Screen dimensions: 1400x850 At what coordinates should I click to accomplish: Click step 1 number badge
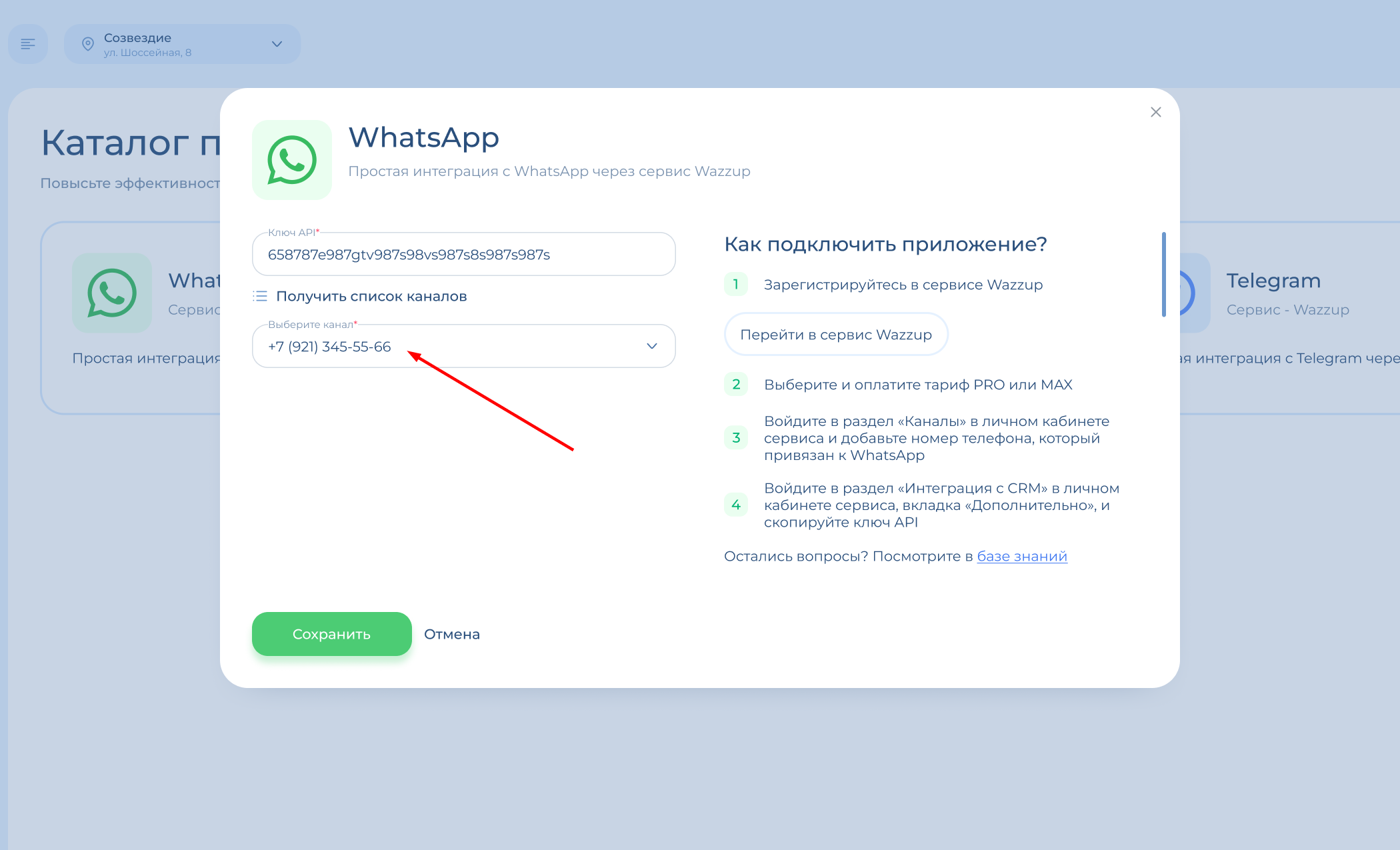pos(736,284)
